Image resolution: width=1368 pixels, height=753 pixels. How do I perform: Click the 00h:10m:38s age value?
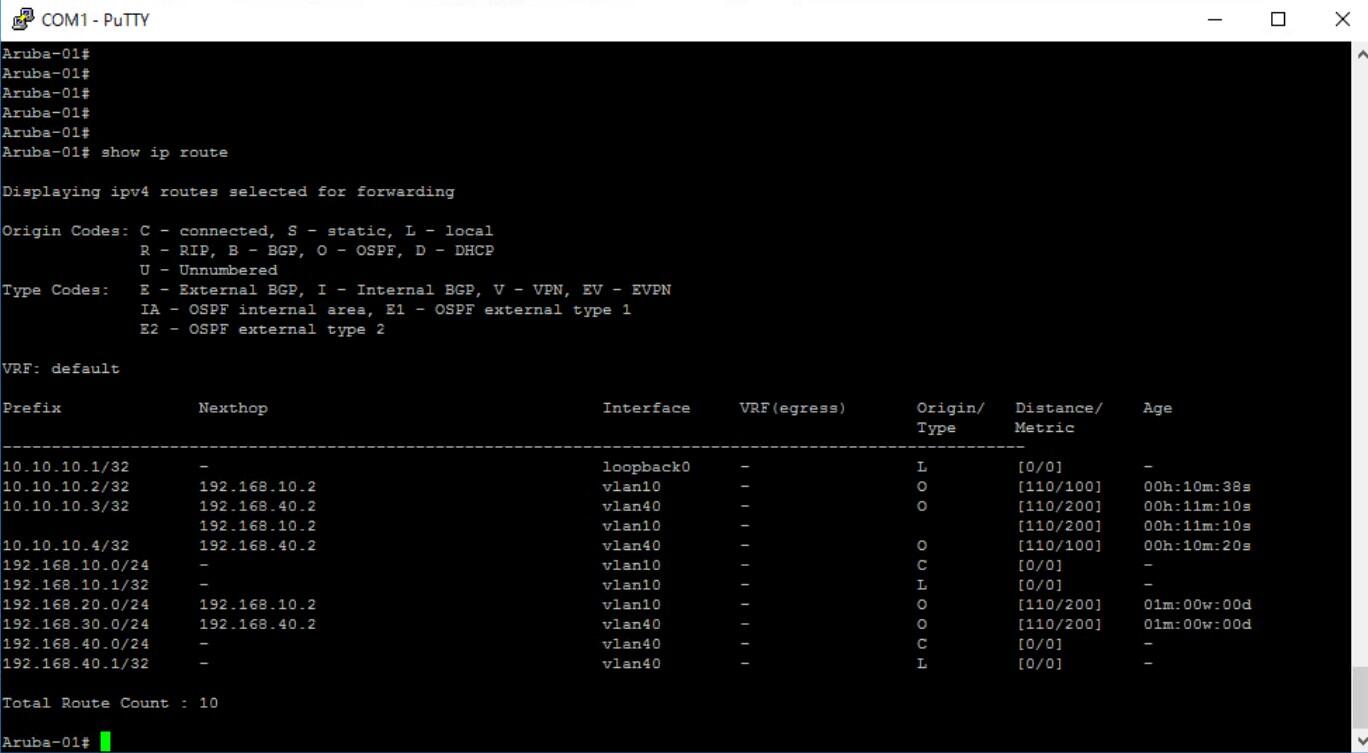[x=1197, y=487]
